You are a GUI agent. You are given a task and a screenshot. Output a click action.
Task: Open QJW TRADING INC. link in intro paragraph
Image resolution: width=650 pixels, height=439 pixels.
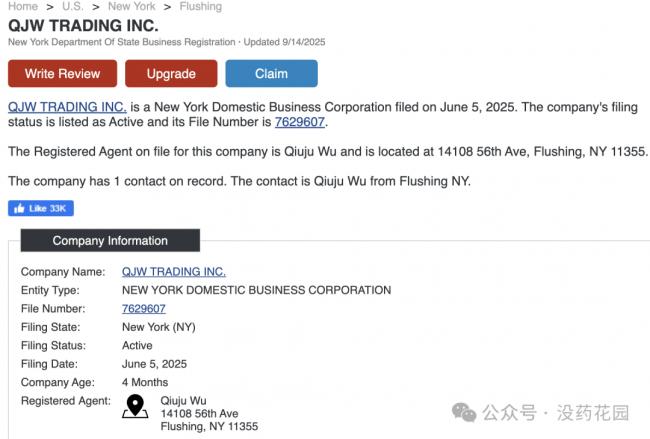(x=67, y=107)
